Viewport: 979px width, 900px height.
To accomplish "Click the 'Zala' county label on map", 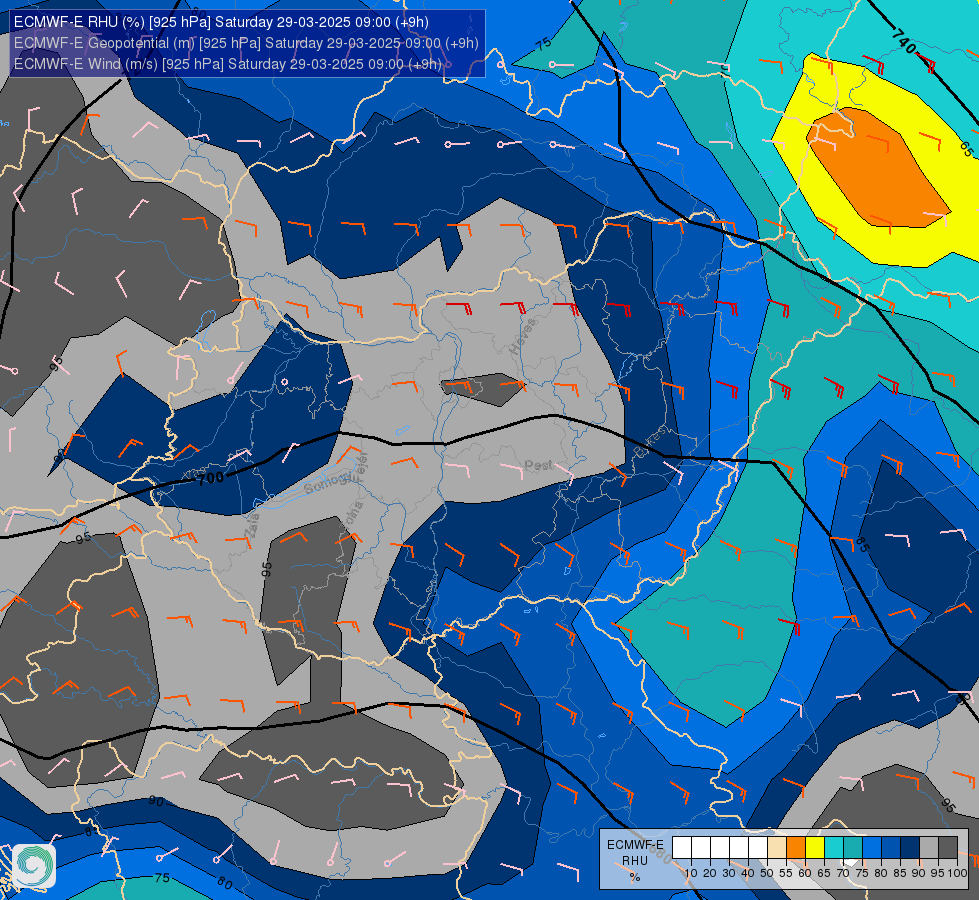I will (253, 526).
